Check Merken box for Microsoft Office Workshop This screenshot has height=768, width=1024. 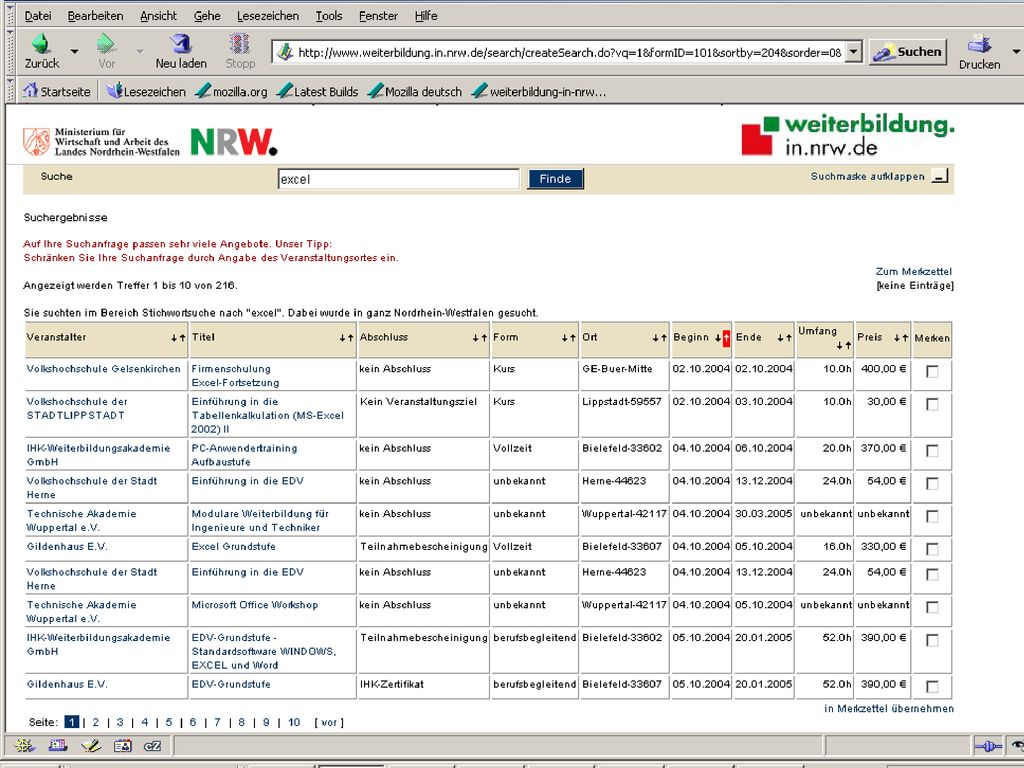[933, 607]
